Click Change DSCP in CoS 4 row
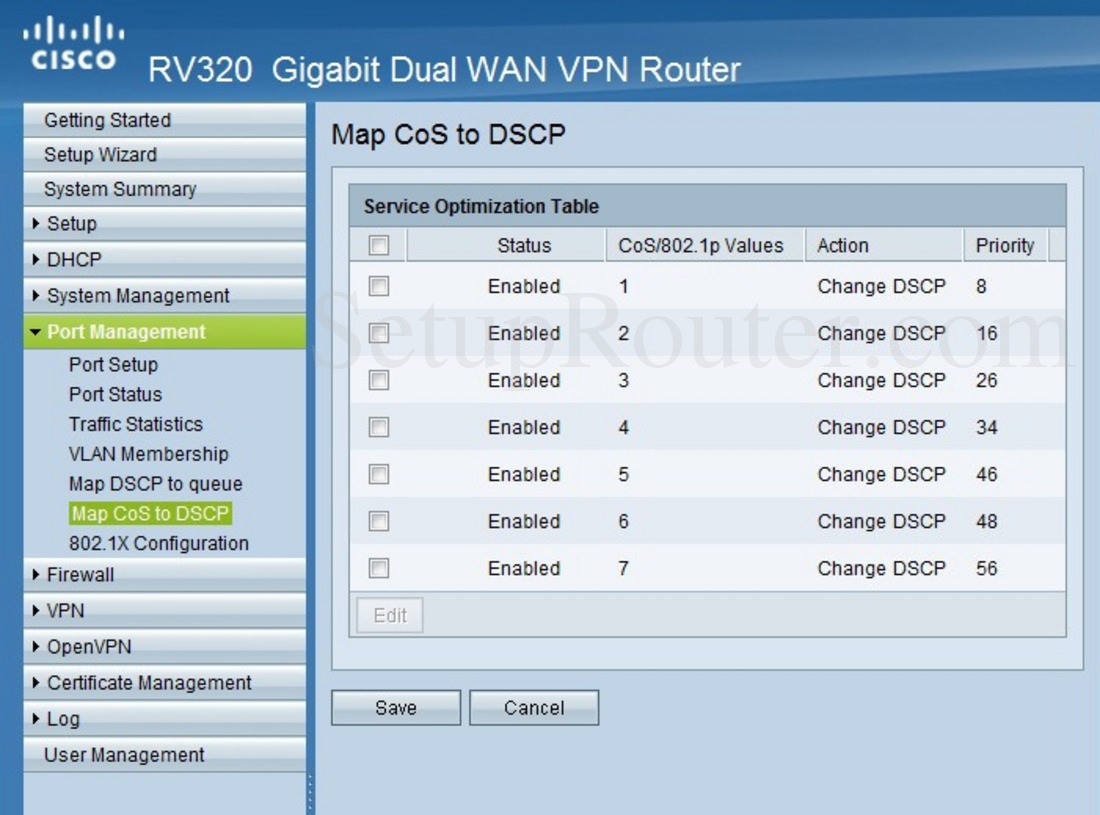The image size is (1100, 815). click(881, 427)
